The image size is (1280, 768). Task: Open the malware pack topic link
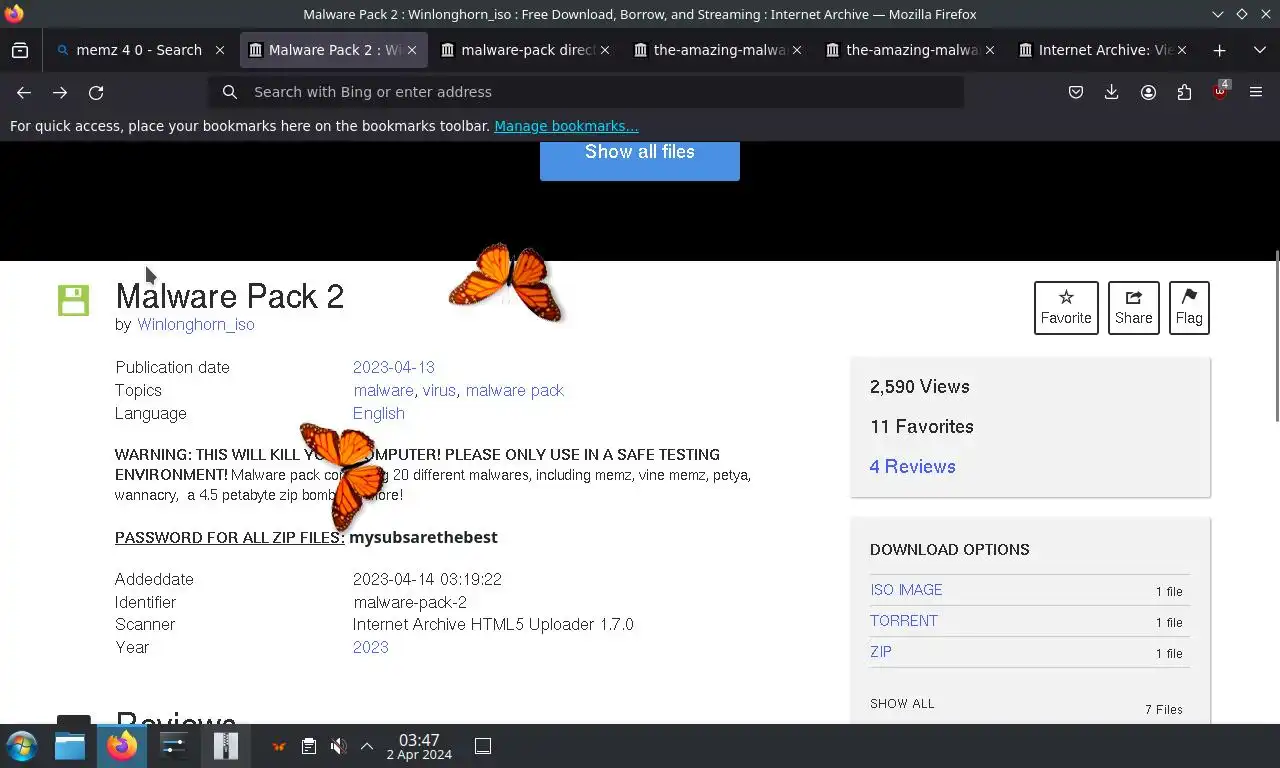tap(515, 390)
